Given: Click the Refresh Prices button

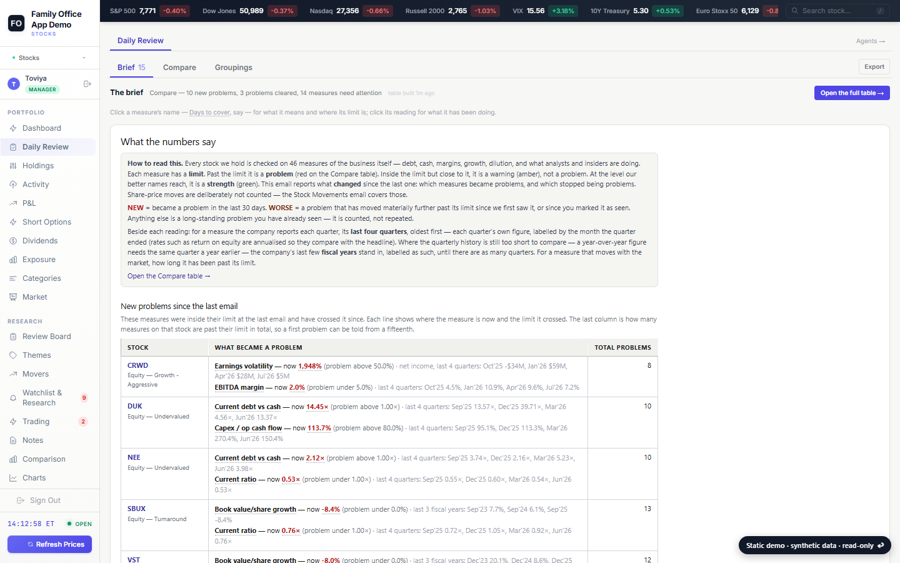Looking at the screenshot, I should 49,544.
